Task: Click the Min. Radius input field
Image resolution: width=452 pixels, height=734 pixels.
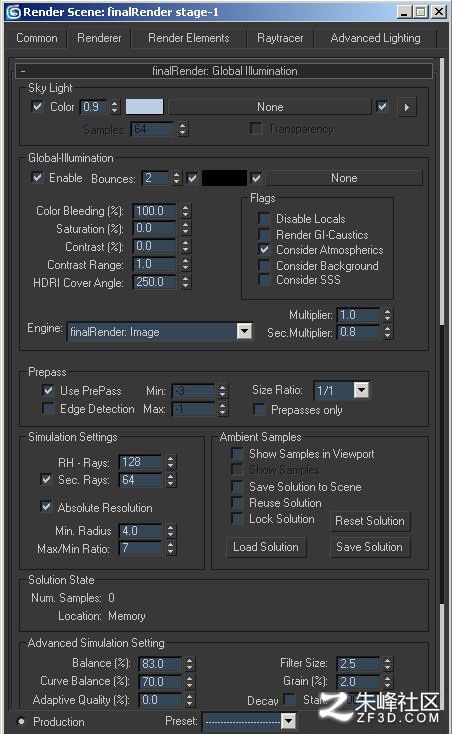Action: click(x=140, y=531)
